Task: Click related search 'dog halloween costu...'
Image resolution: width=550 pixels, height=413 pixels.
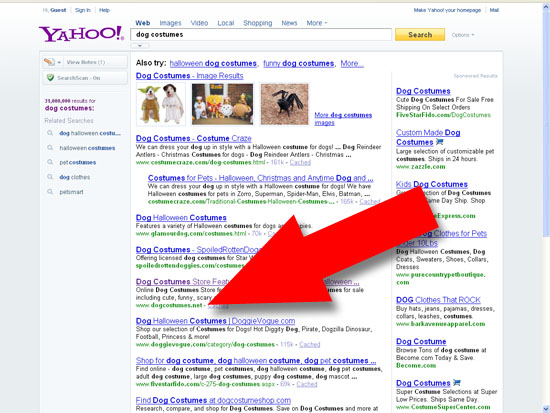Action: coord(90,133)
